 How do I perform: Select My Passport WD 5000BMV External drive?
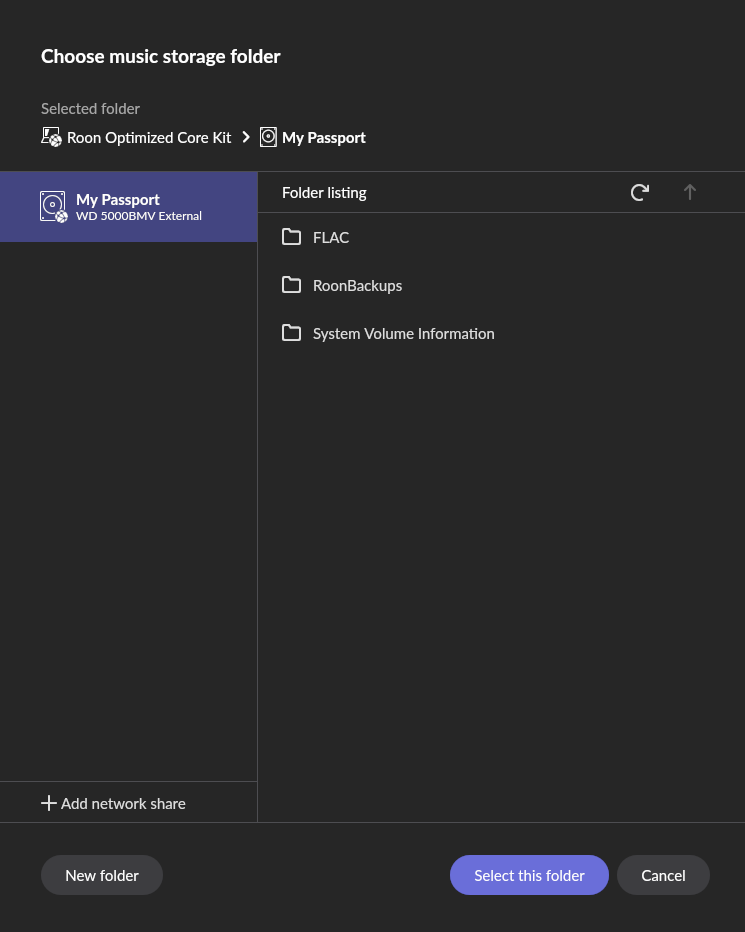coord(128,207)
